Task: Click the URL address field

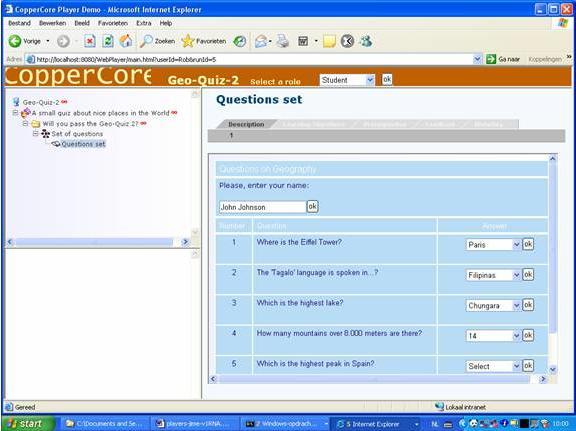Action: tap(253, 59)
